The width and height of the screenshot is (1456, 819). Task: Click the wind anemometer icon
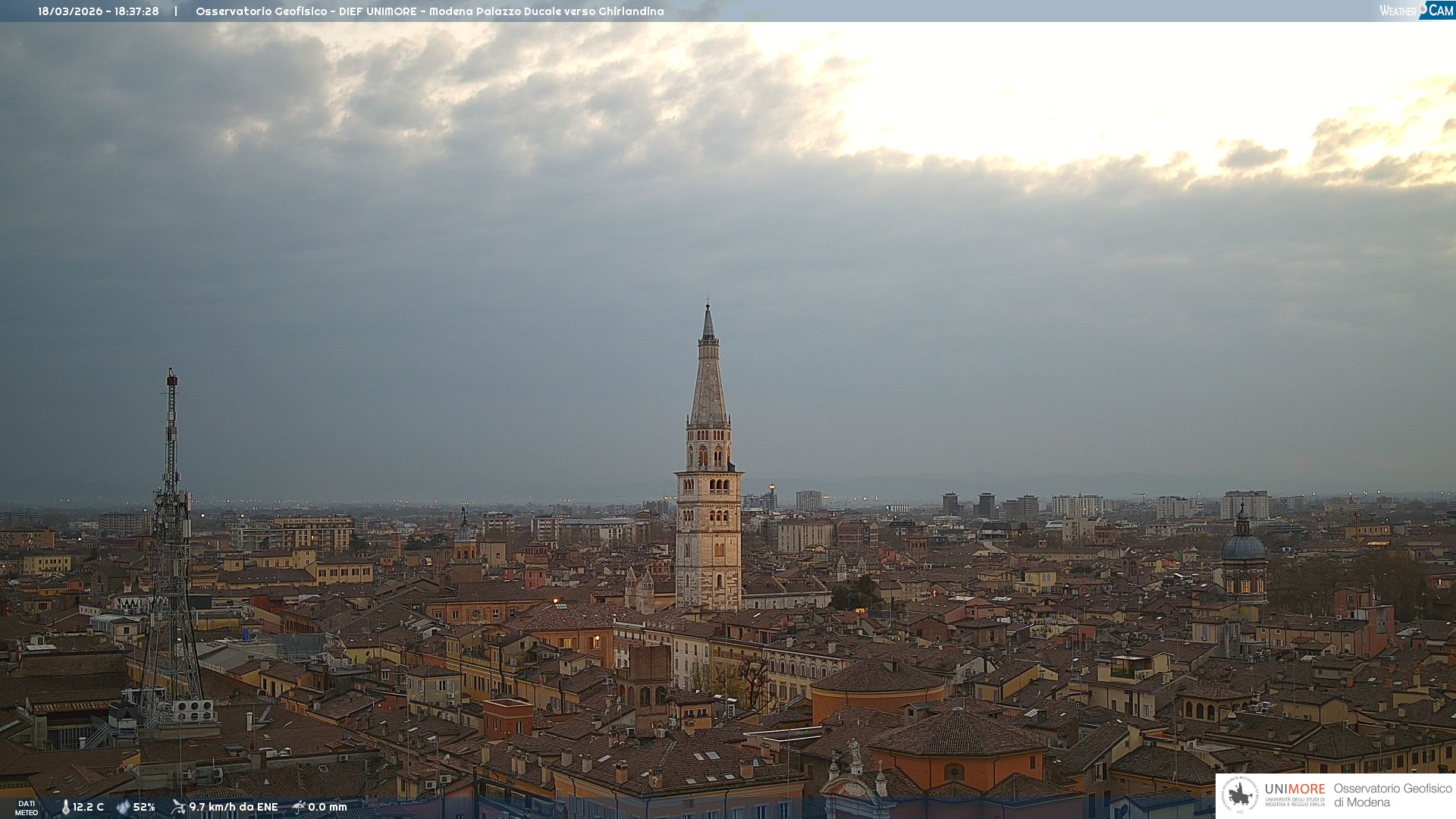(x=178, y=807)
